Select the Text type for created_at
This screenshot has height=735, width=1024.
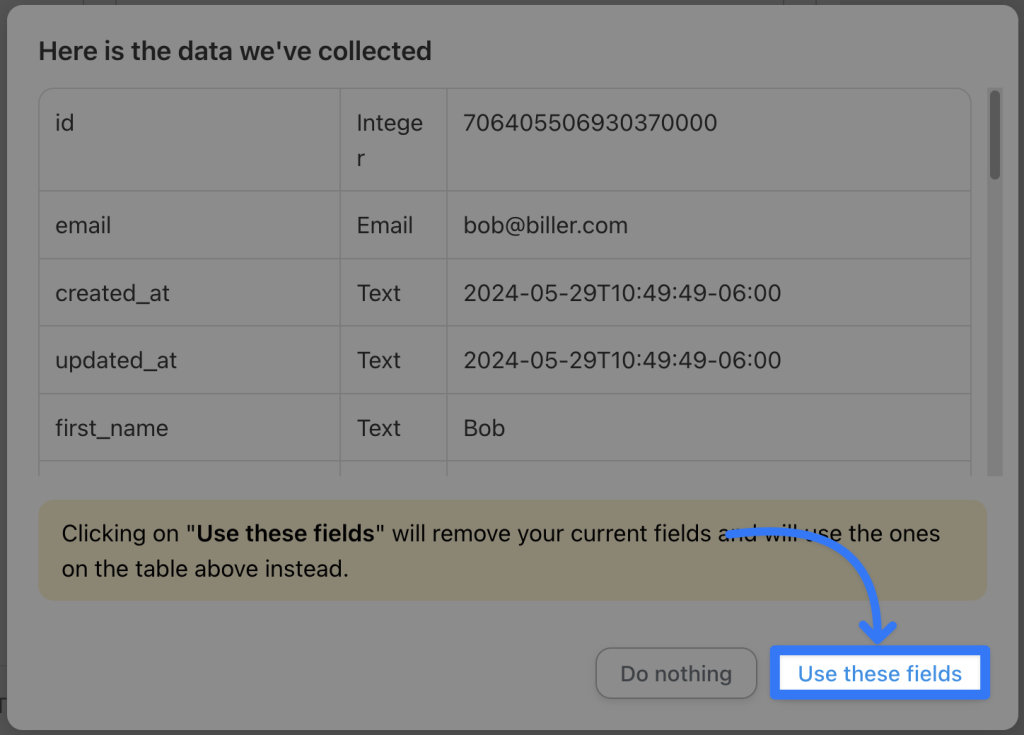click(379, 293)
